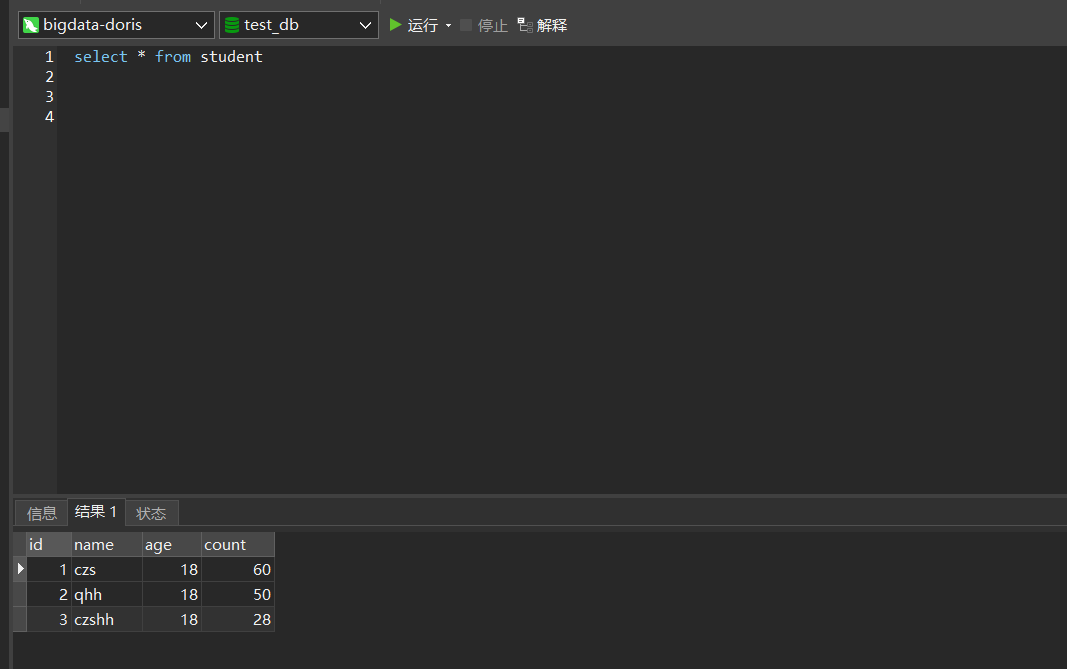Select the qhh name cell

[x=107, y=595]
